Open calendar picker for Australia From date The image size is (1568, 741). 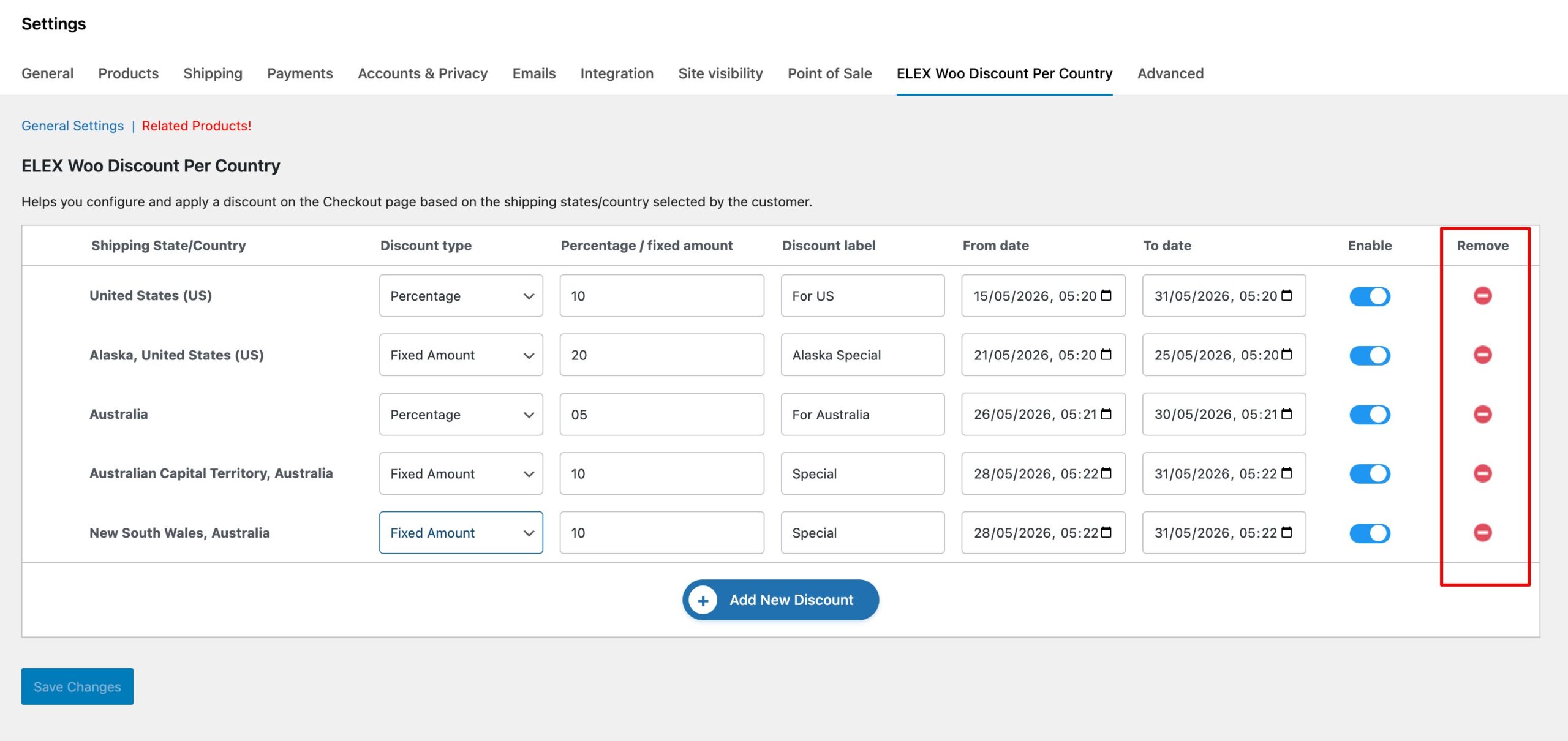[x=1106, y=414]
